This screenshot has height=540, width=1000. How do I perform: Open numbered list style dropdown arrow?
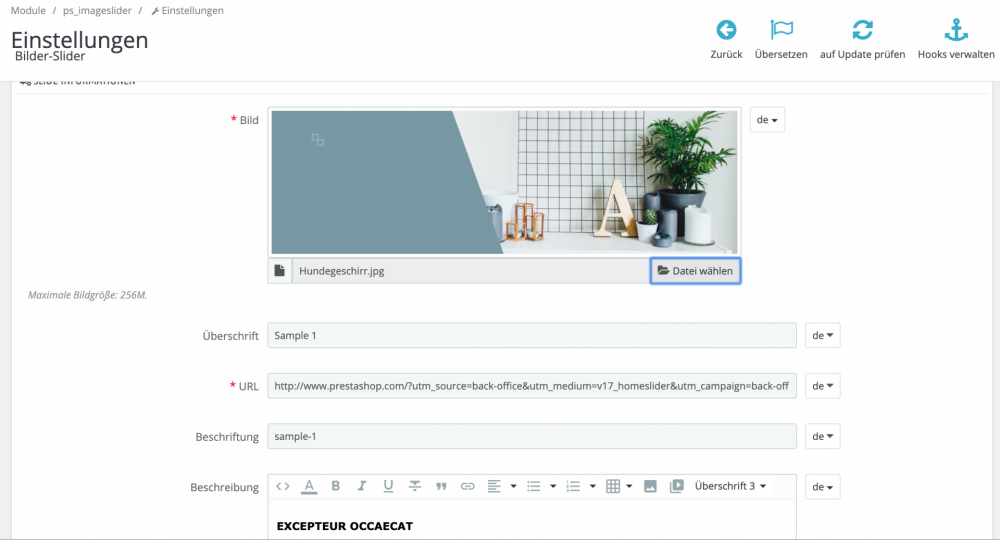click(x=592, y=486)
